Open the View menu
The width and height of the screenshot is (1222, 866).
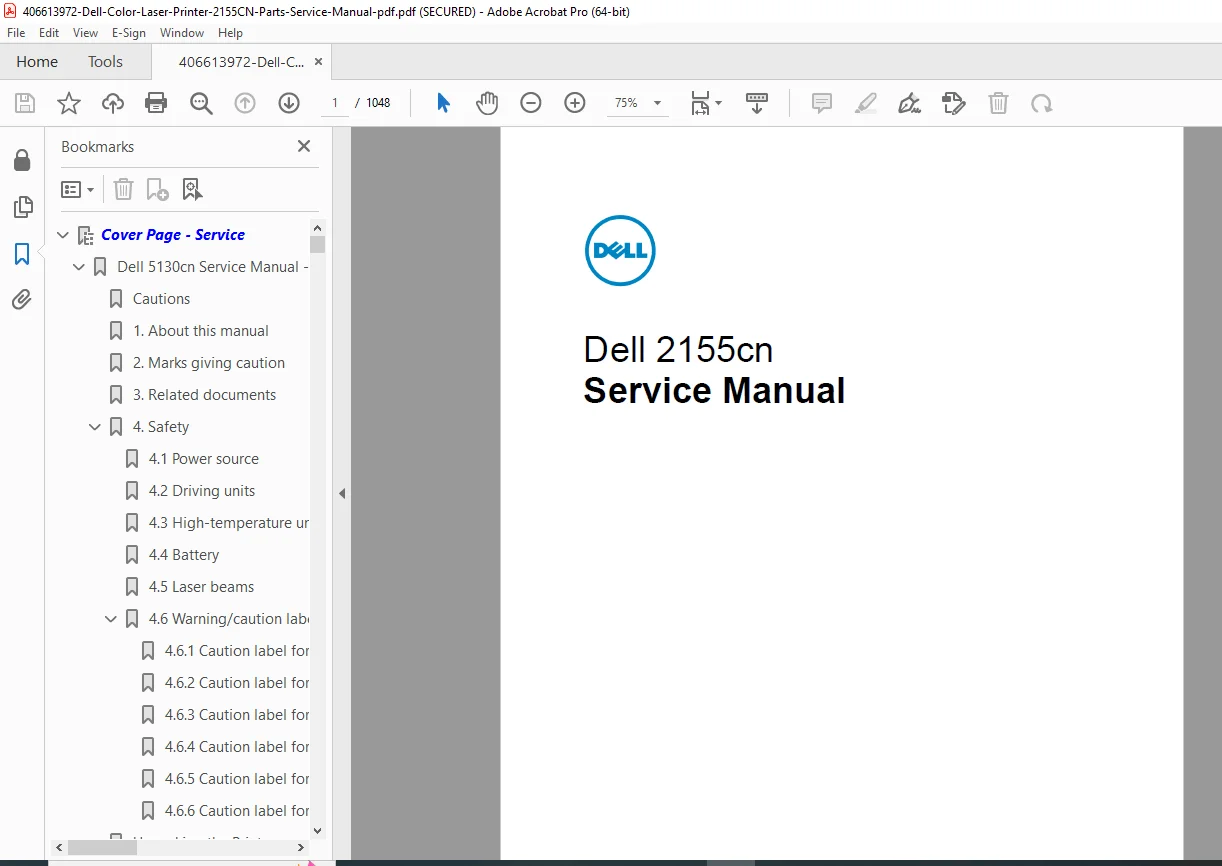[x=85, y=33]
